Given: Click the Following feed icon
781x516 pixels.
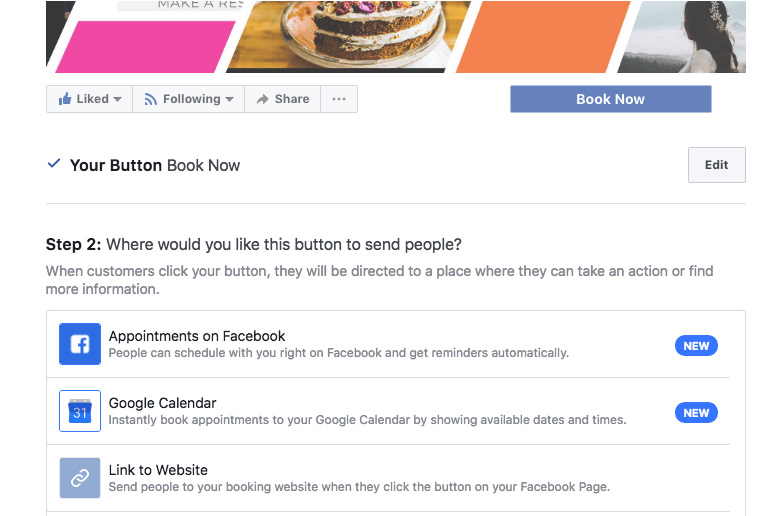Looking at the screenshot, I should coord(150,99).
